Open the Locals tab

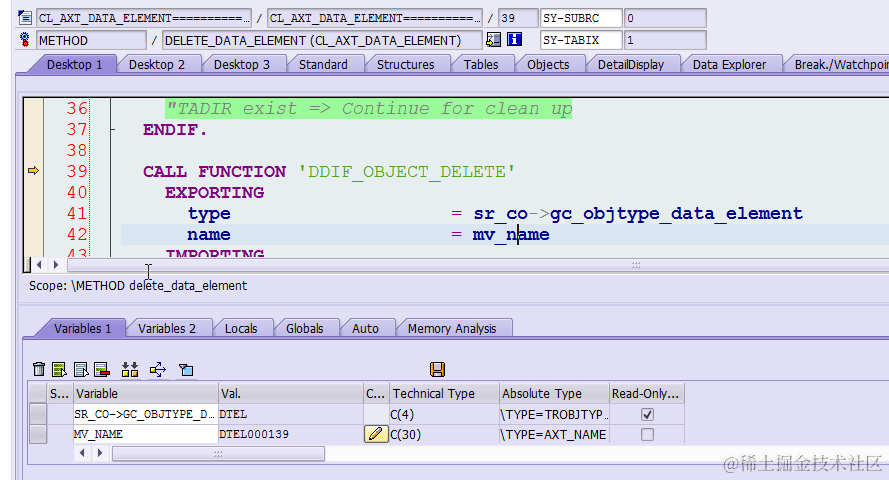[241, 329]
